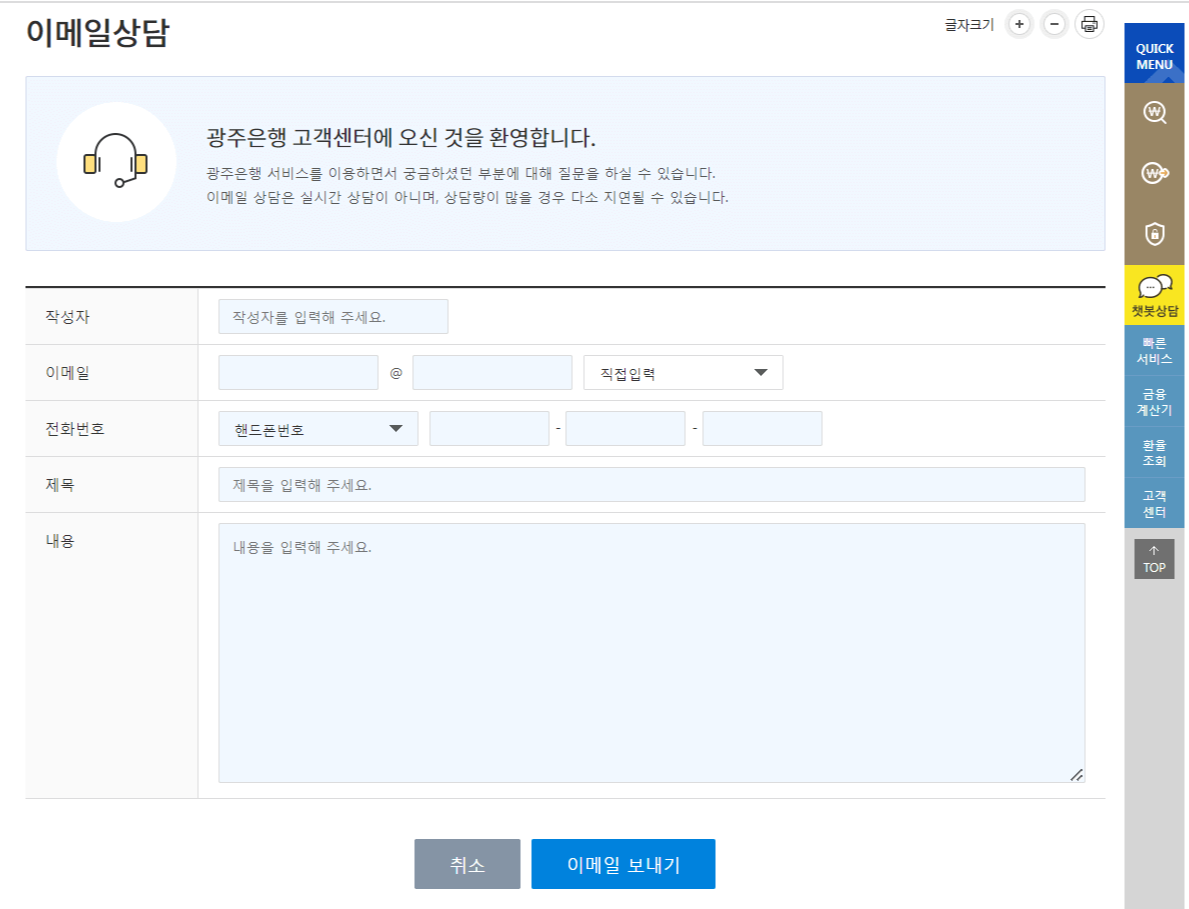Click the minus icon to decrease font size
The height and width of the screenshot is (909, 1189).
click(1055, 22)
